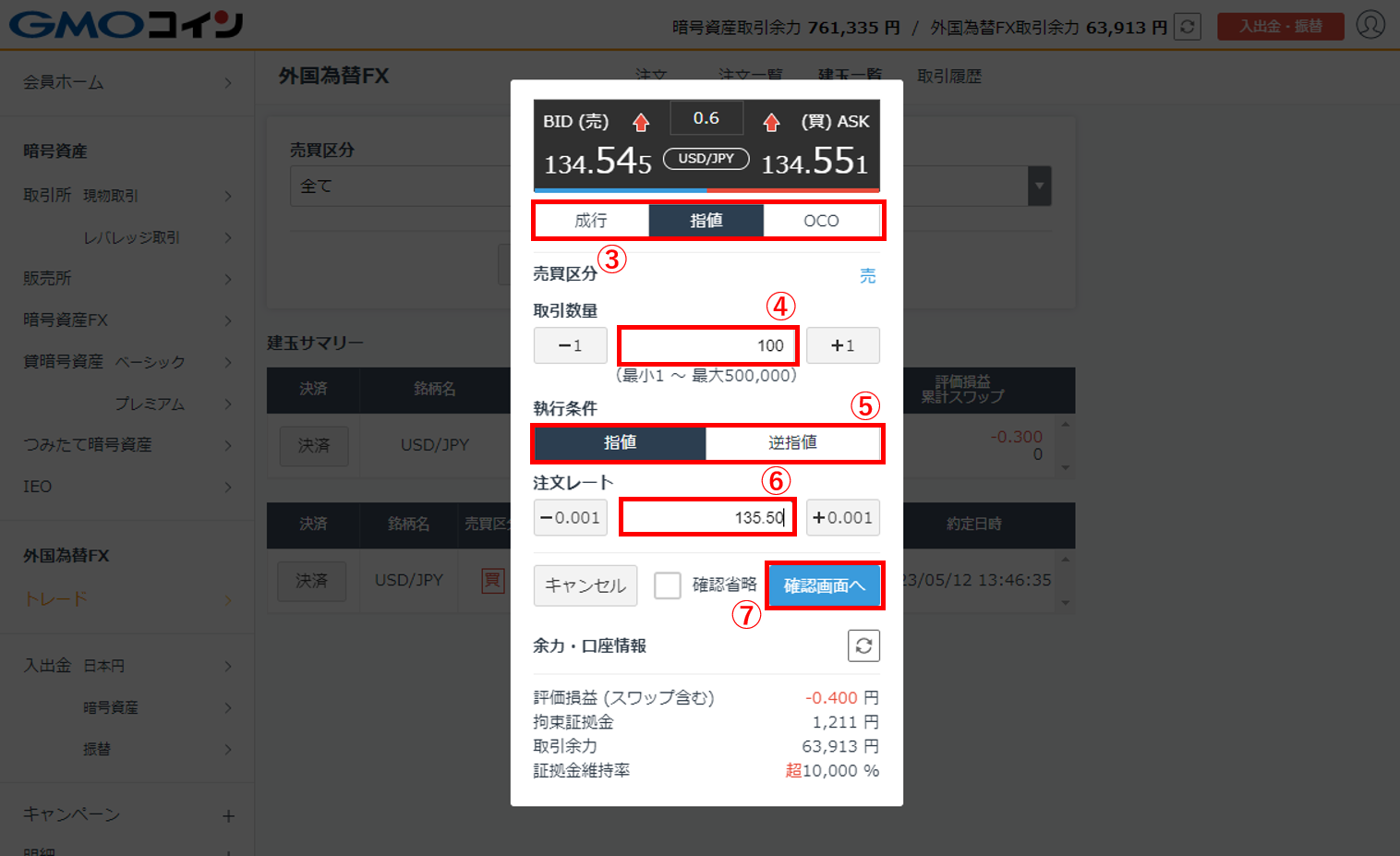Switch to the OCO order type

821,221
